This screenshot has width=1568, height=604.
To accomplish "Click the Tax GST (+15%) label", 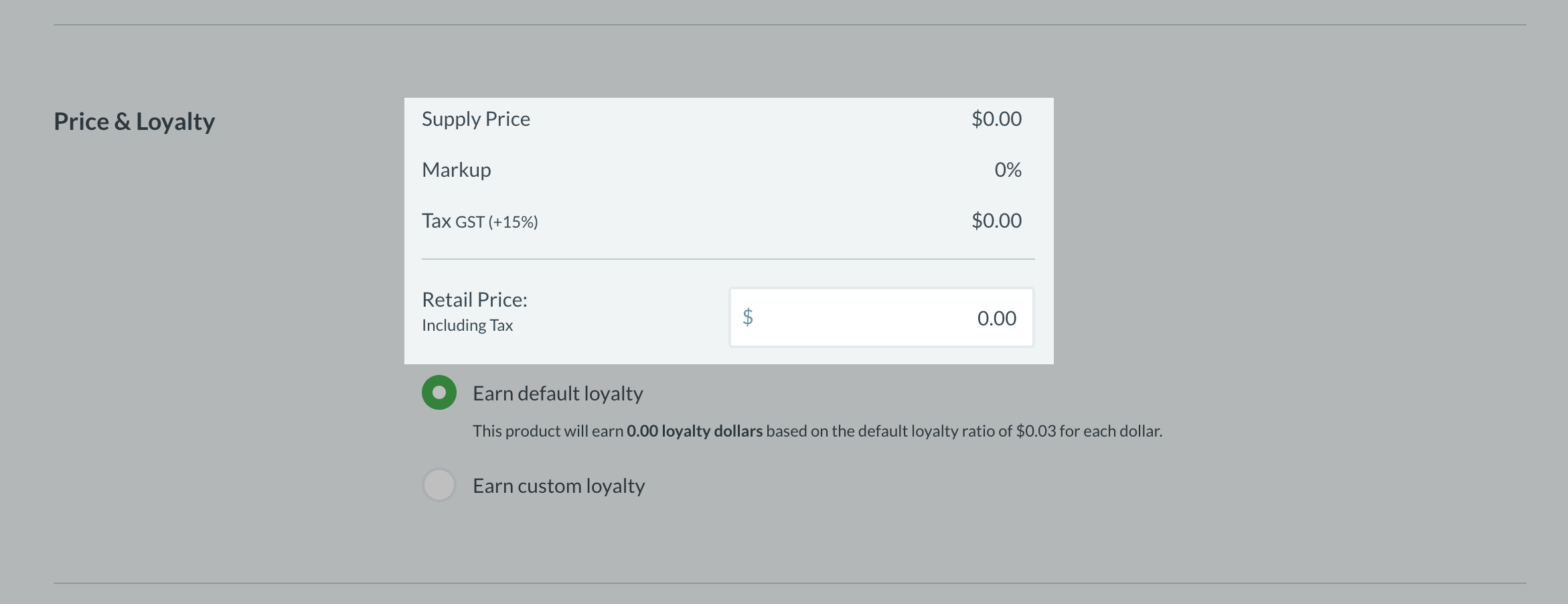I will coord(480,221).
